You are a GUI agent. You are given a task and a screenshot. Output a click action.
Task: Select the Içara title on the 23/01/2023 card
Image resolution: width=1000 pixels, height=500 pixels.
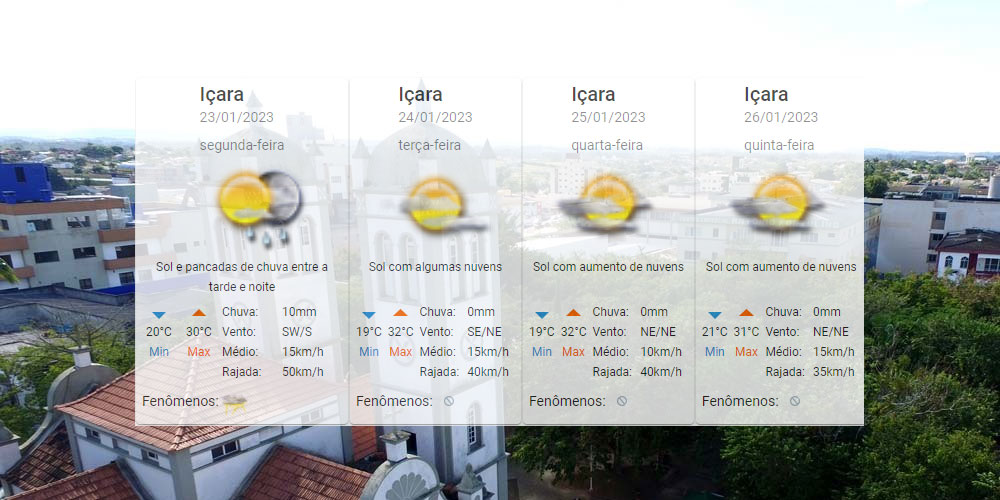[221, 95]
